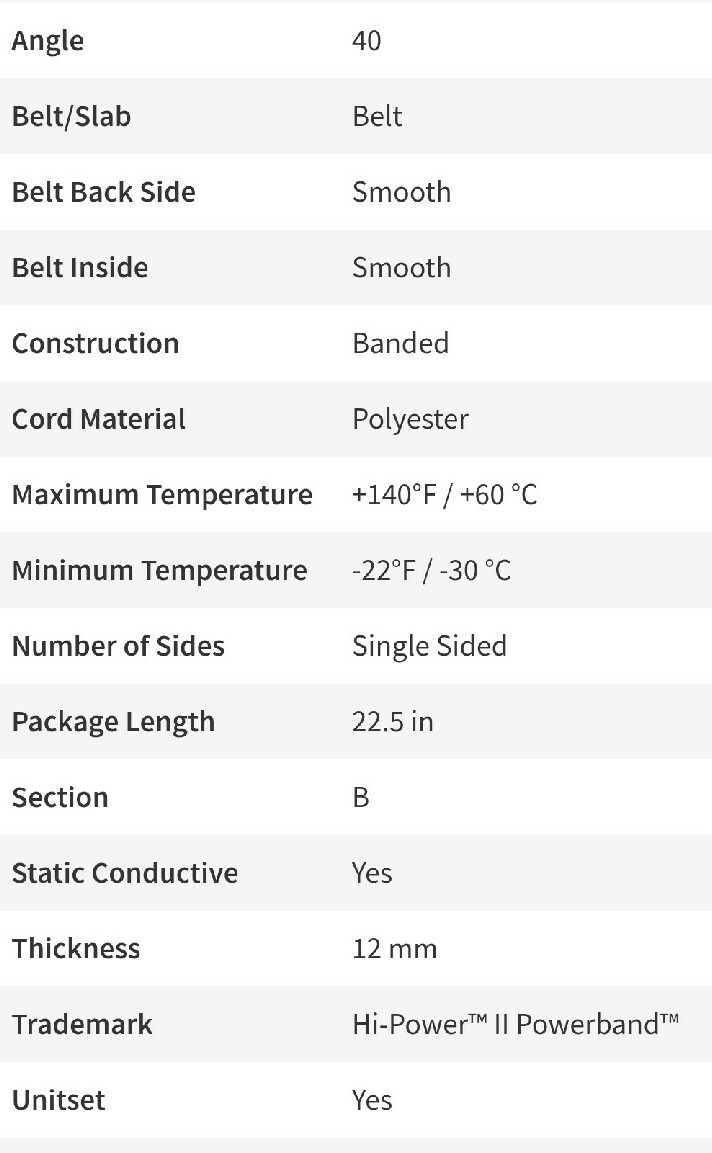
Task: Click the +140°F / +60 °C value
Action: pos(444,495)
